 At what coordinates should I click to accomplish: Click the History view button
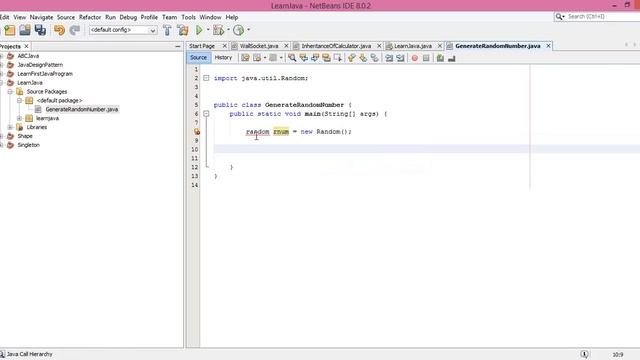pos(223,58)
